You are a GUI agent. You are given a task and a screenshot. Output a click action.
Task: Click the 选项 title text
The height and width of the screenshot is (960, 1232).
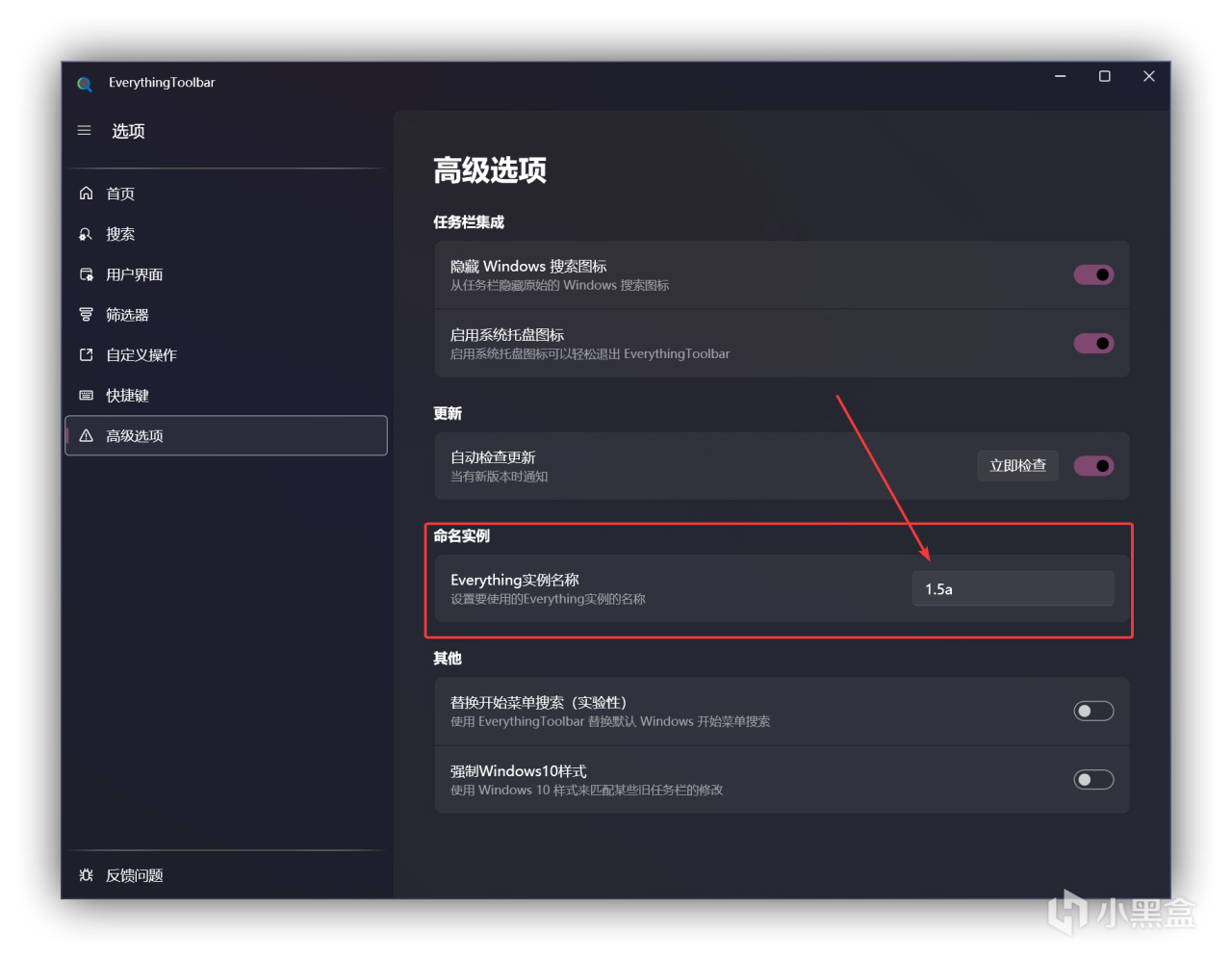pyautogui.click(x=128, y=131)
